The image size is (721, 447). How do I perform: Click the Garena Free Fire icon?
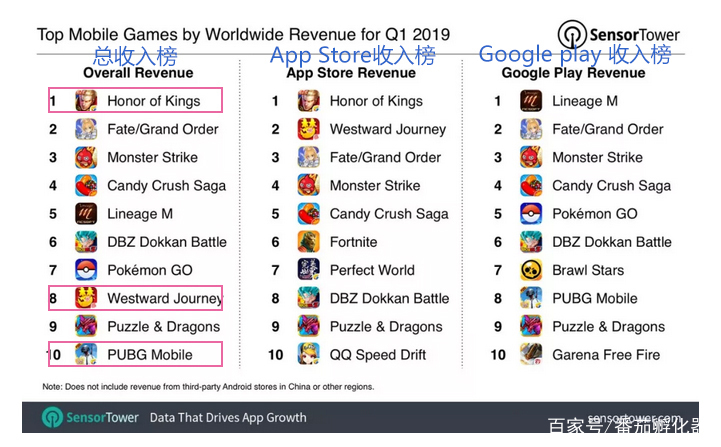531,355
